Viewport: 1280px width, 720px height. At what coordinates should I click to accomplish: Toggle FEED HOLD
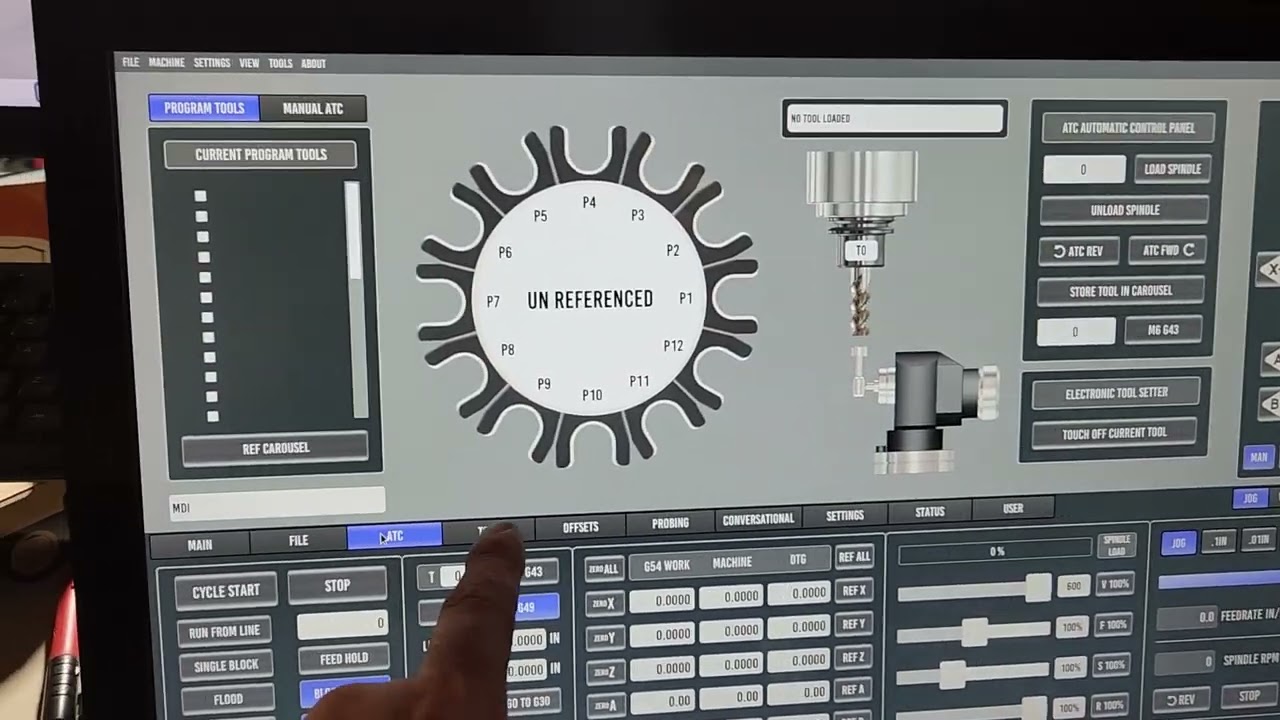tap(343, 659)
